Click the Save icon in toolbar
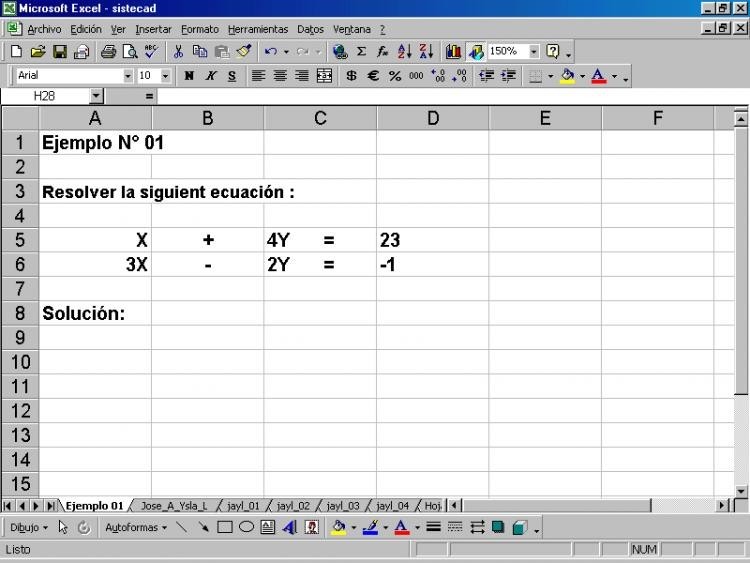The height and width of the screenshot is (563, 750). click(60, 51)
